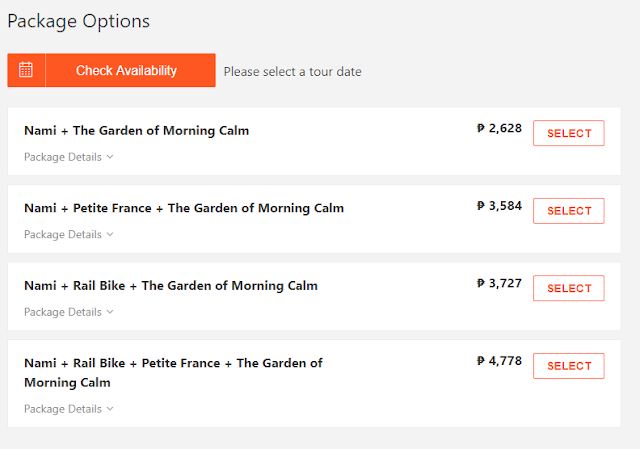Image resolution: width=640 pixels, height=449 pixels.
Task: Expand Package Details for the ₱ 2,628 package
Action: tap(68, 157)
